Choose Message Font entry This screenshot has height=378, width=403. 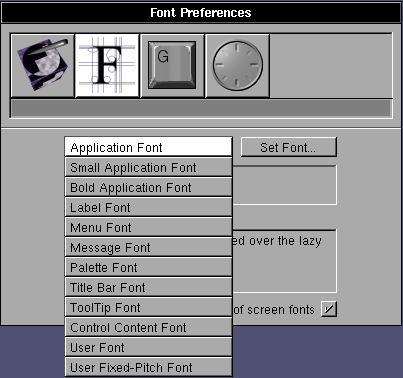[148, 247]
